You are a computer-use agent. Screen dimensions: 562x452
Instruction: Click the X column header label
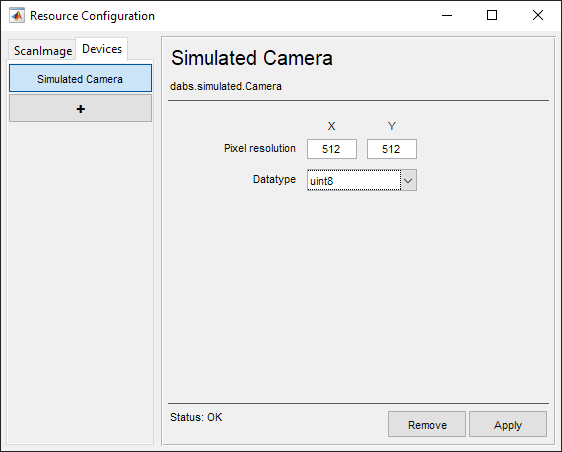click(x=332, y=126)
